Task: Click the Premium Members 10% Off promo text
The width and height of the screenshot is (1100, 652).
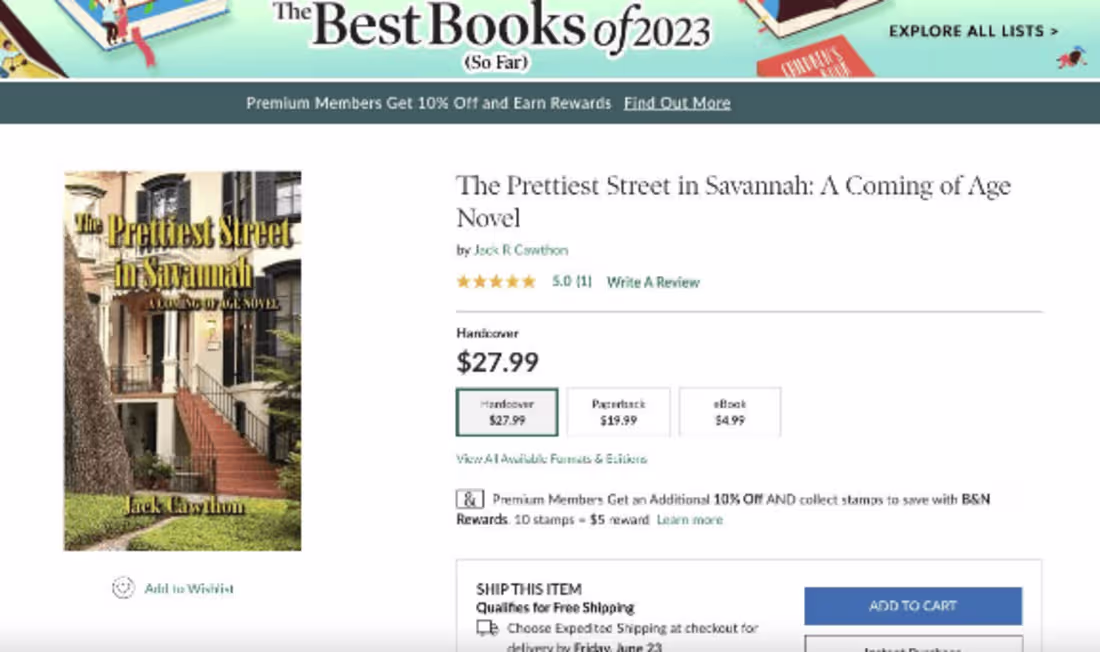Action: 428,103
